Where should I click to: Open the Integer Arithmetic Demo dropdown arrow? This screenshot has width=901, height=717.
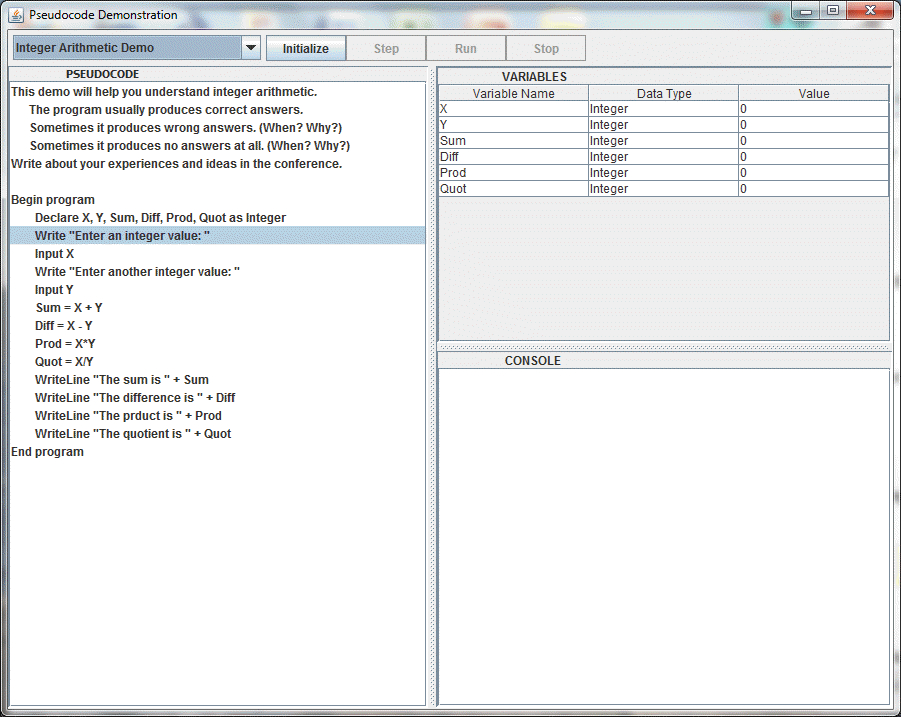251,48
